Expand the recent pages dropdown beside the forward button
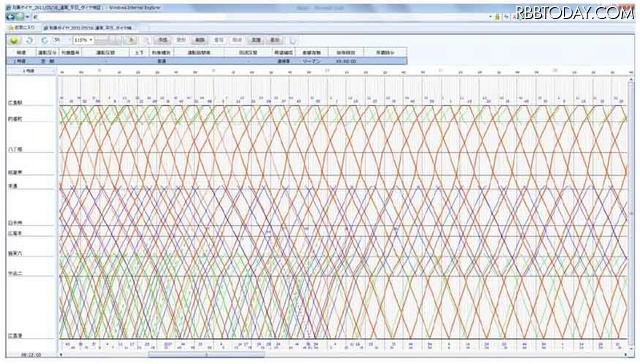Screen dimensions: 640x364 coord(27,17)
